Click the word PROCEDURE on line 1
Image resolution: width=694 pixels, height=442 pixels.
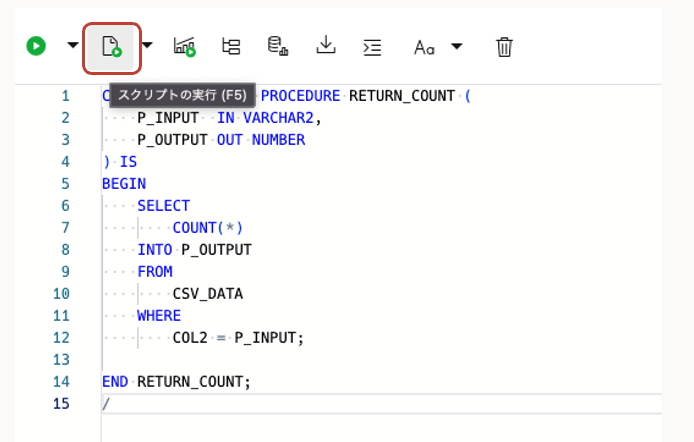pos(301,96)
